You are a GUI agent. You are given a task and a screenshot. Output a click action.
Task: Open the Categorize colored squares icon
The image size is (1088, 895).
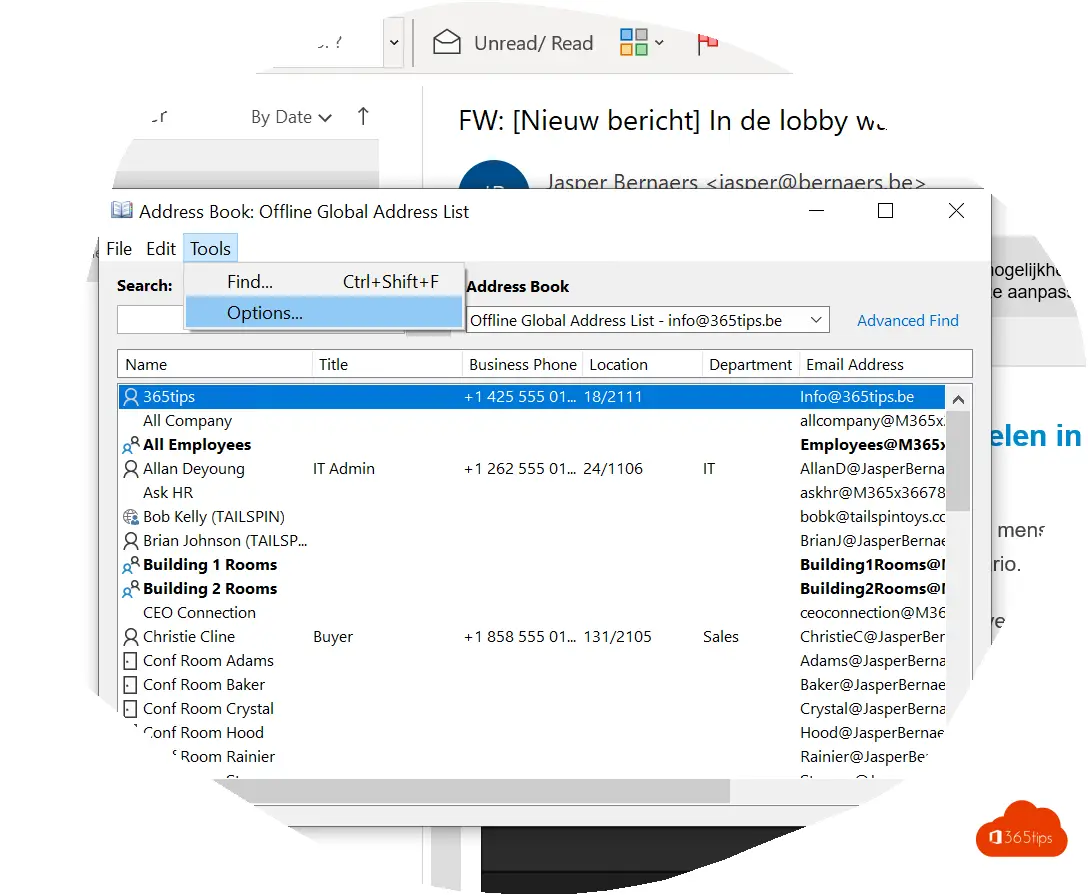(634, 42)
